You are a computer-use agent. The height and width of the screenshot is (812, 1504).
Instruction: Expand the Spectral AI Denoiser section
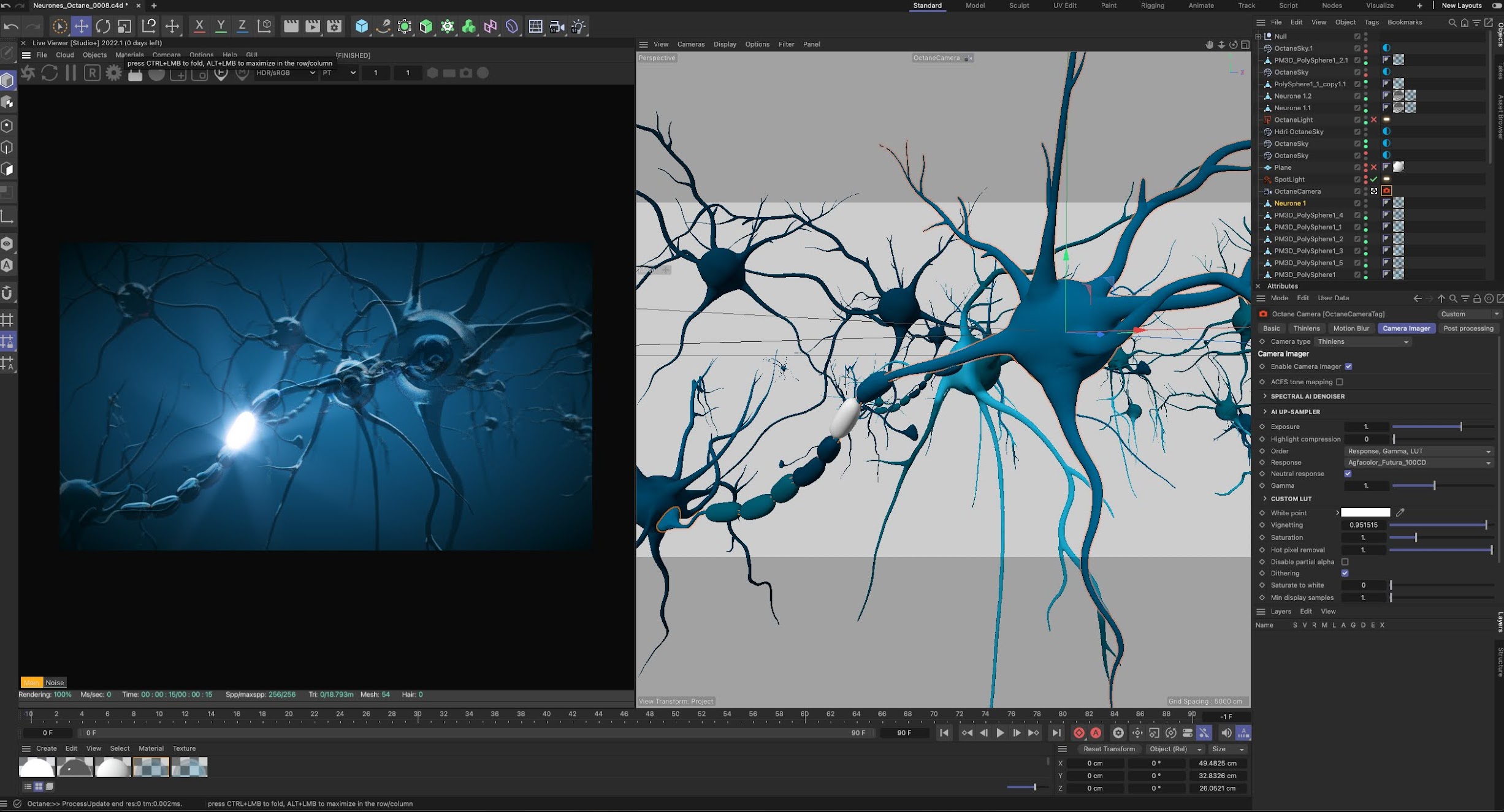point(1307,397)
